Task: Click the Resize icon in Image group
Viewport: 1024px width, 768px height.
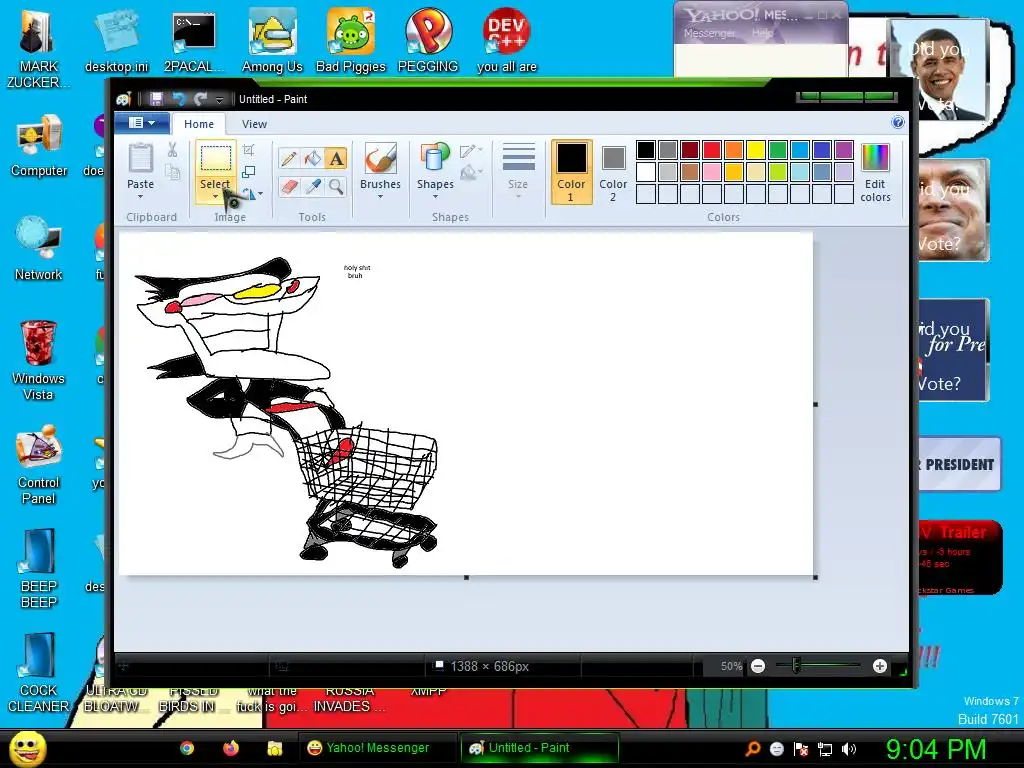Action: click(248, 172)
